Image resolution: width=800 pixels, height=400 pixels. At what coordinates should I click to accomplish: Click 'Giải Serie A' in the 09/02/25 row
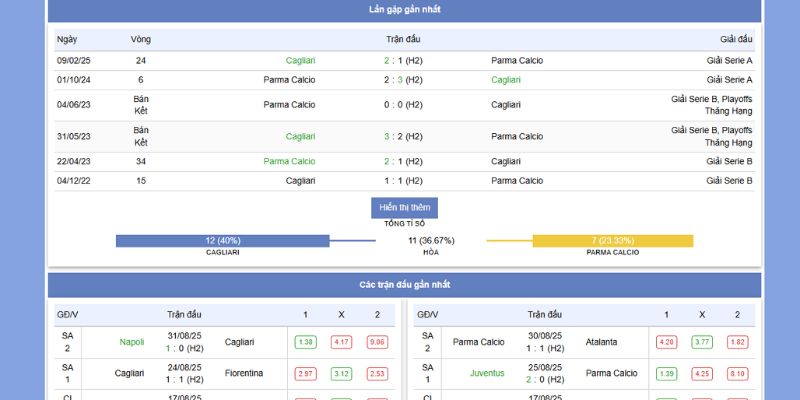(730, 61)
